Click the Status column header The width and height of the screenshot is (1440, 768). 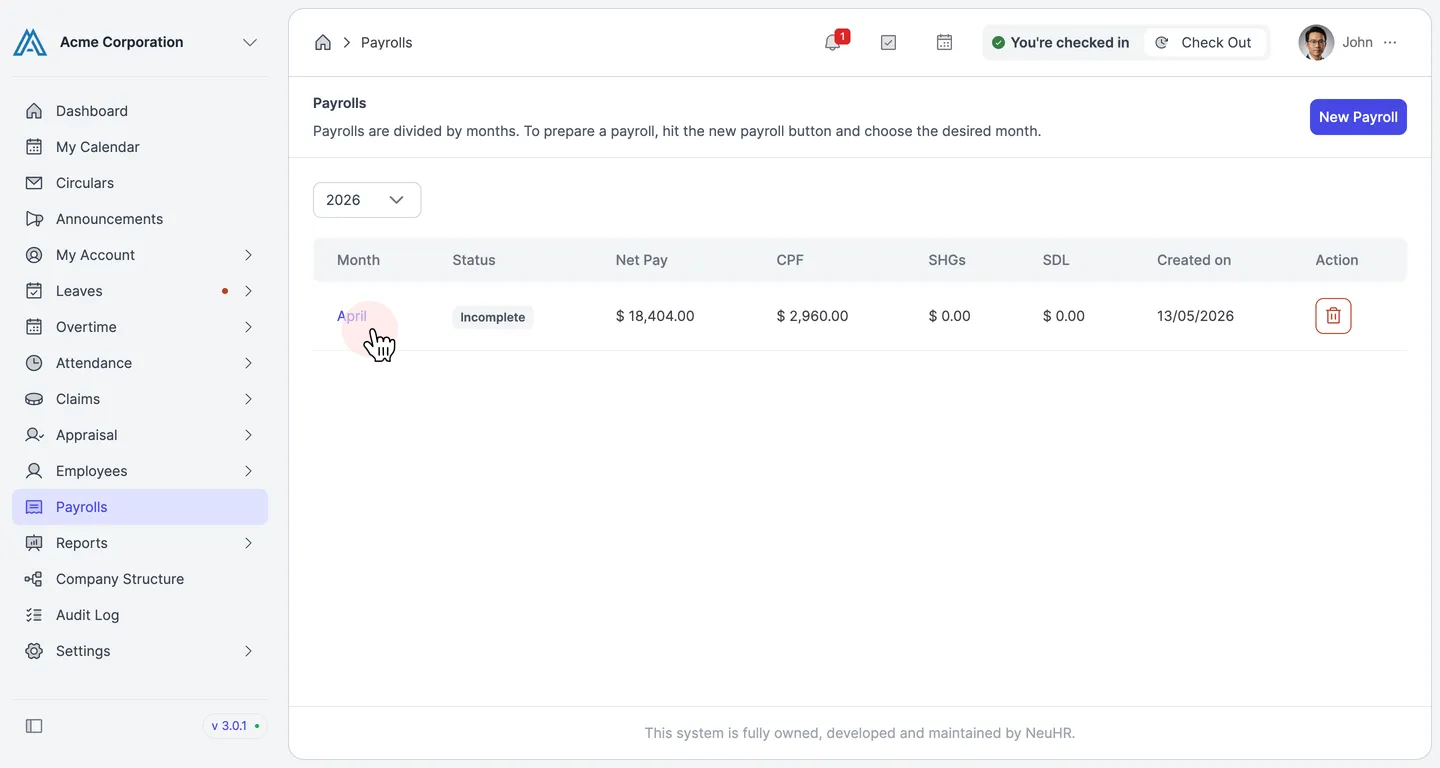(x=474, y=260)
